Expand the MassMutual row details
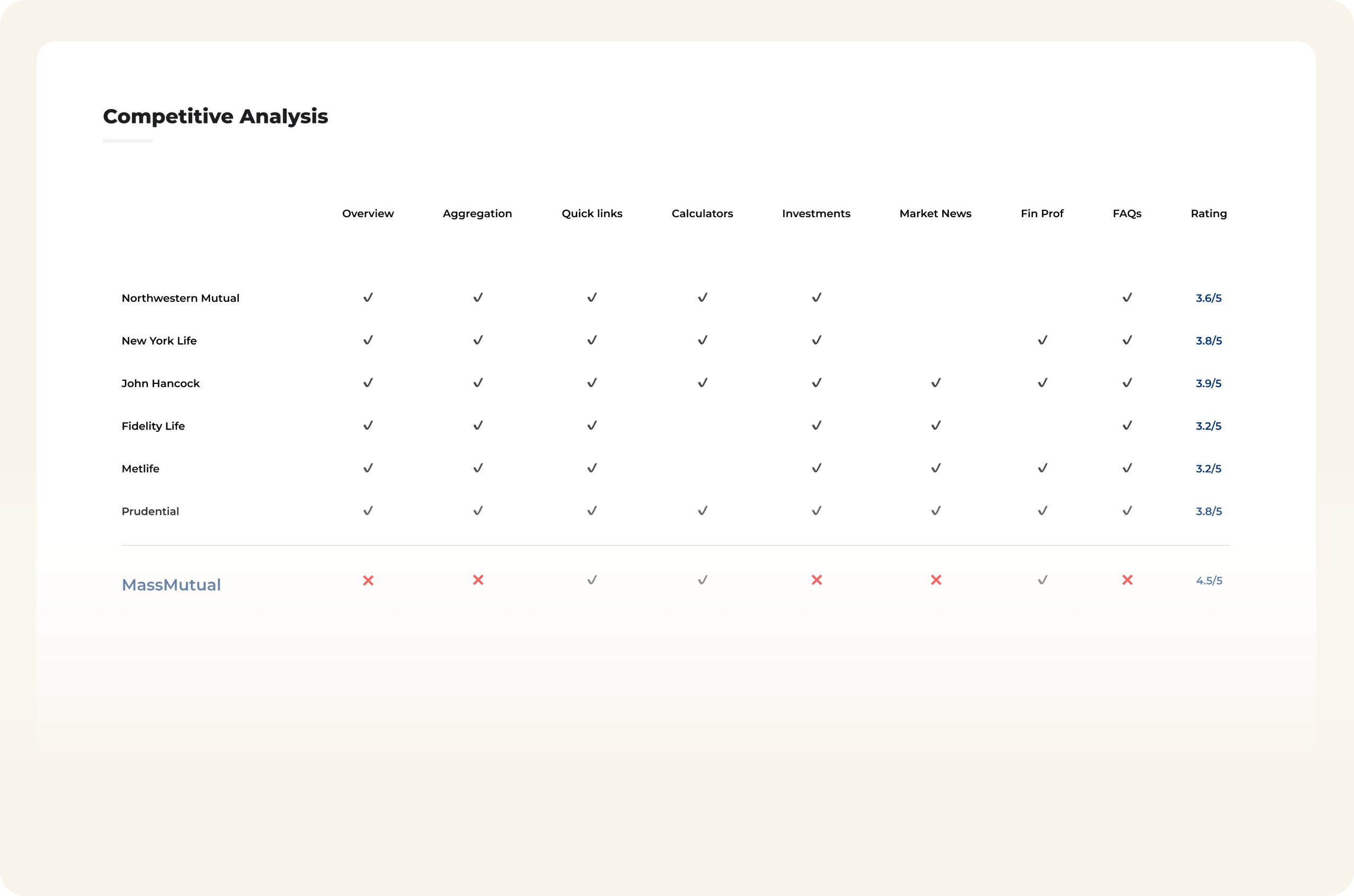The height and width of the screenshot is (896, 1354). [x=171, y=584]
